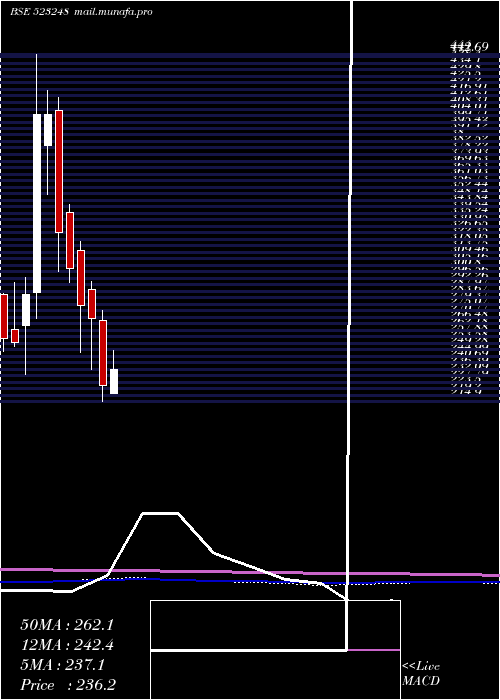
Task: Click the BSE 523248 symbol label
Action: (x=39, y=12)
